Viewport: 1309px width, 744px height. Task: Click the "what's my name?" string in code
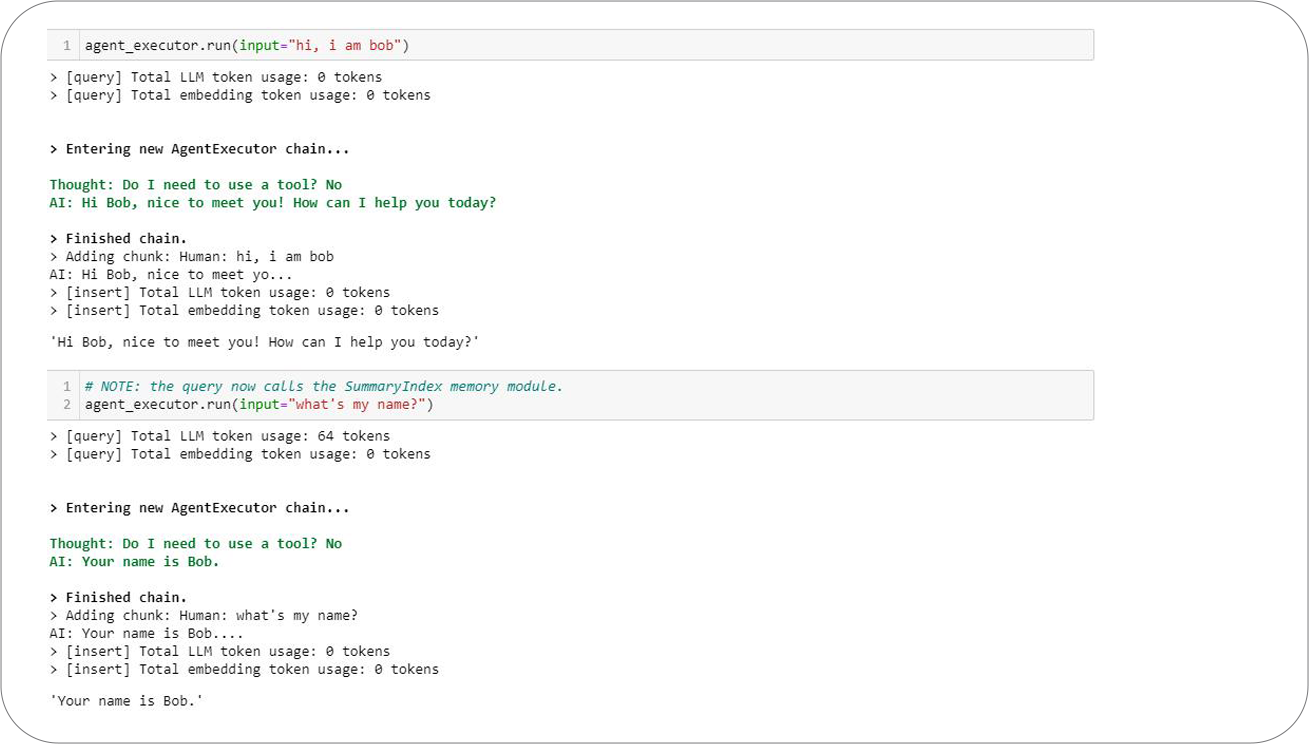pos(360,405)
